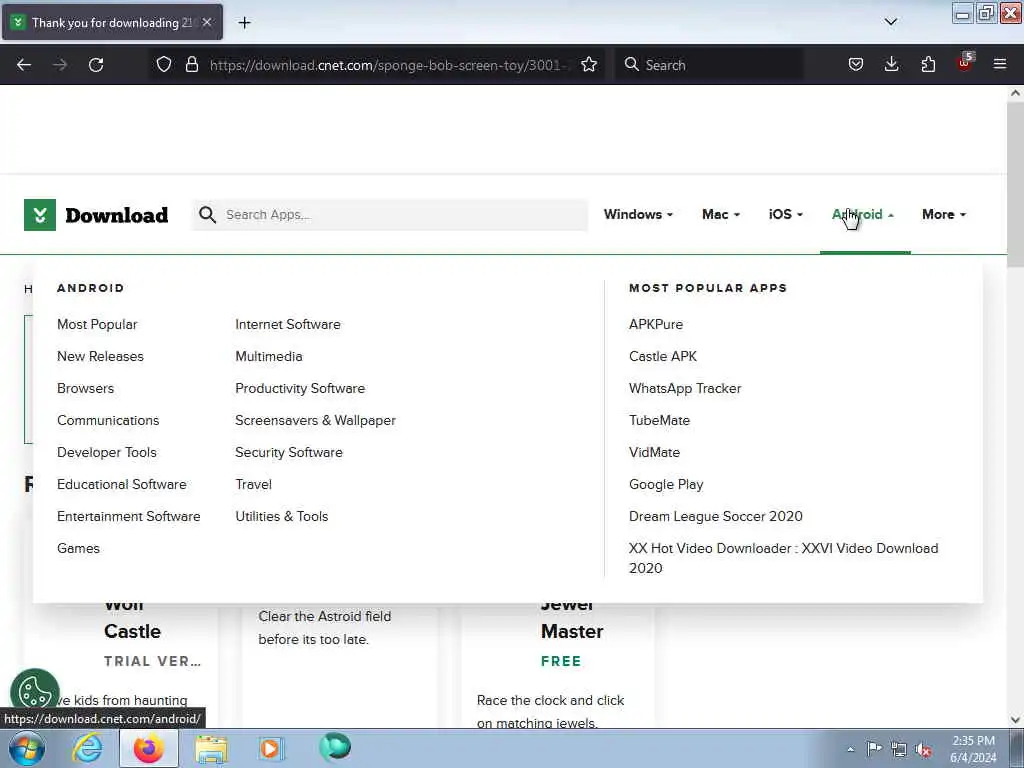Open Screensavers & Wallpaper category
Image resolution: width=1024 pixels, height=768 pixels.
point(315,421)
